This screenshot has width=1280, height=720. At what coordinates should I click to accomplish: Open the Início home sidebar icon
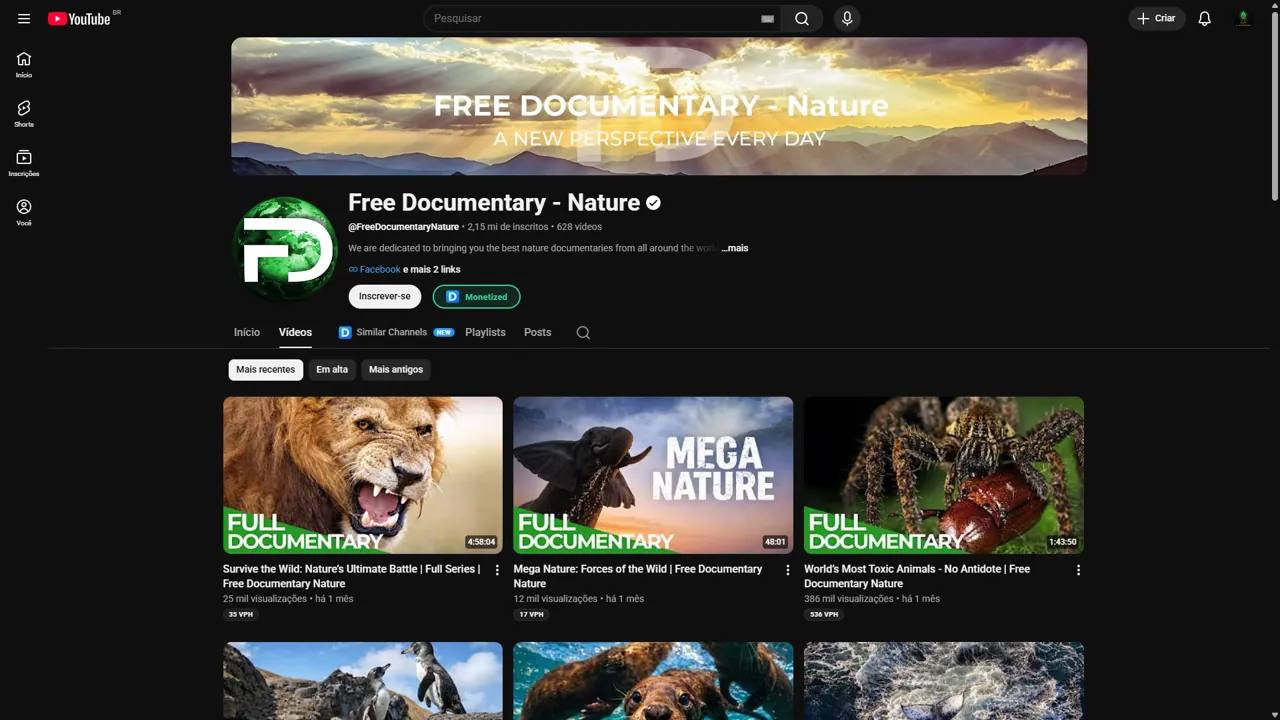pyautogui.click(x=24, y=65)
